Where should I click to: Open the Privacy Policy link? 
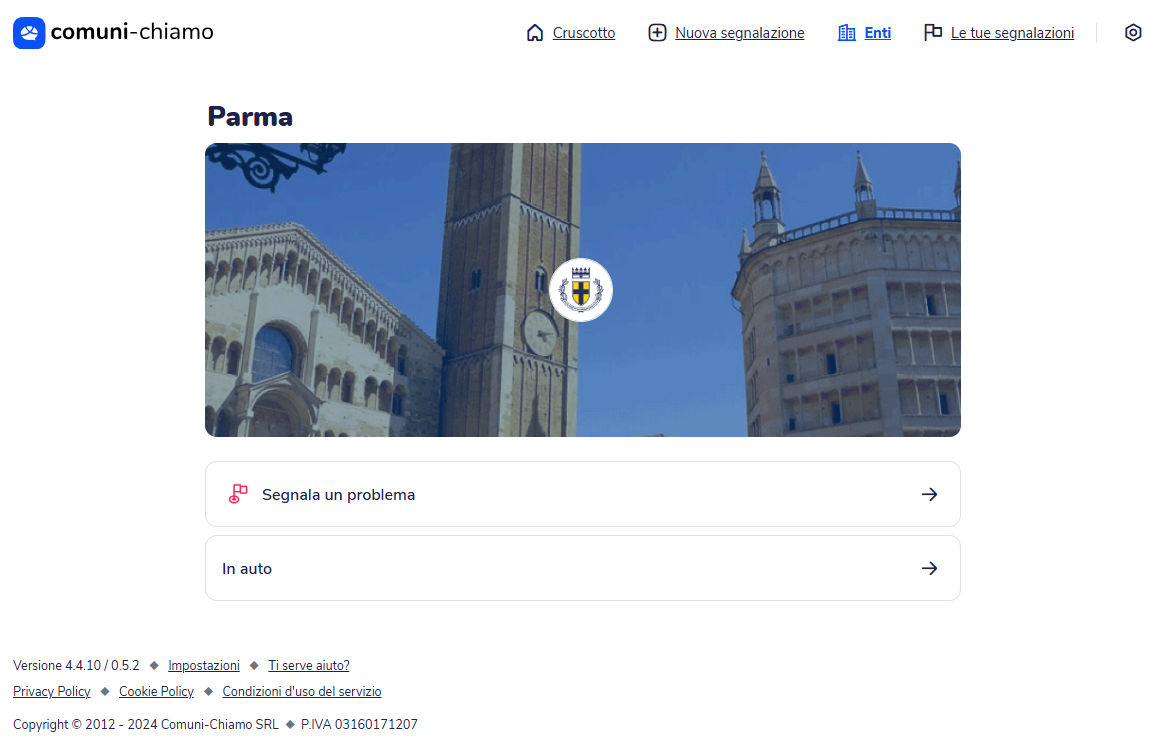[x=52, y=691]
